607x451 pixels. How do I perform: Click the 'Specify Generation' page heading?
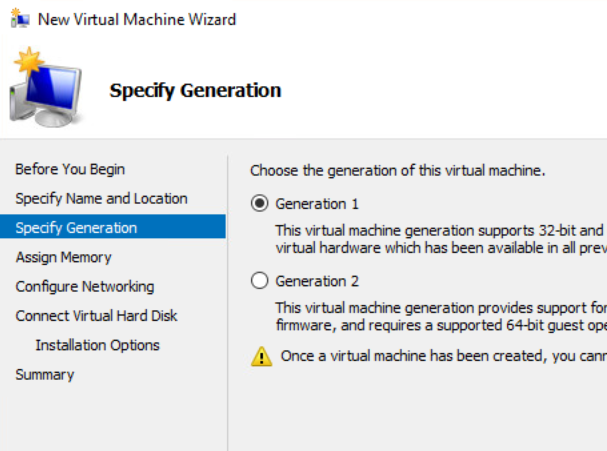pos(195,91)
